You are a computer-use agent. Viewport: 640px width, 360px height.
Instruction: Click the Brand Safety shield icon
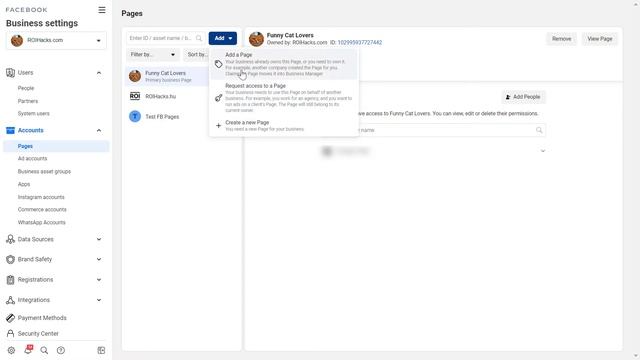pos(11,259)
